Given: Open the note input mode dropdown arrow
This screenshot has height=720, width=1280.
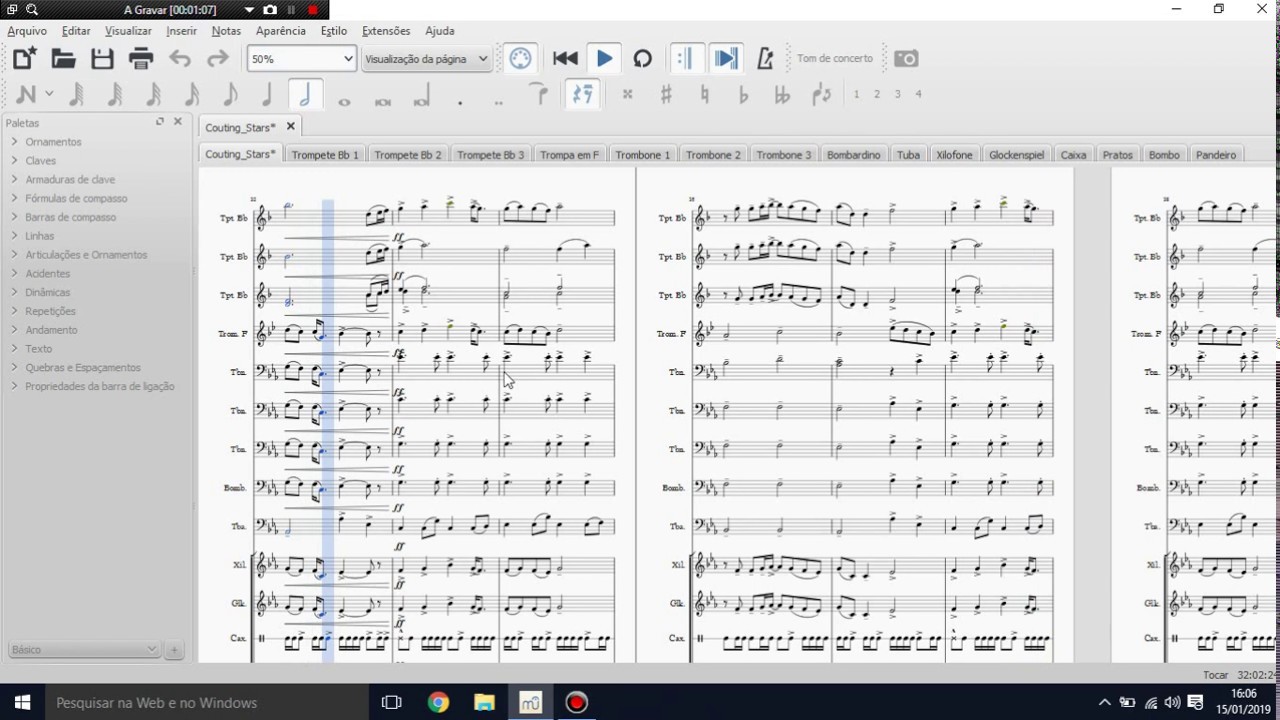Looking at the screenshot, I should [49, 95].
